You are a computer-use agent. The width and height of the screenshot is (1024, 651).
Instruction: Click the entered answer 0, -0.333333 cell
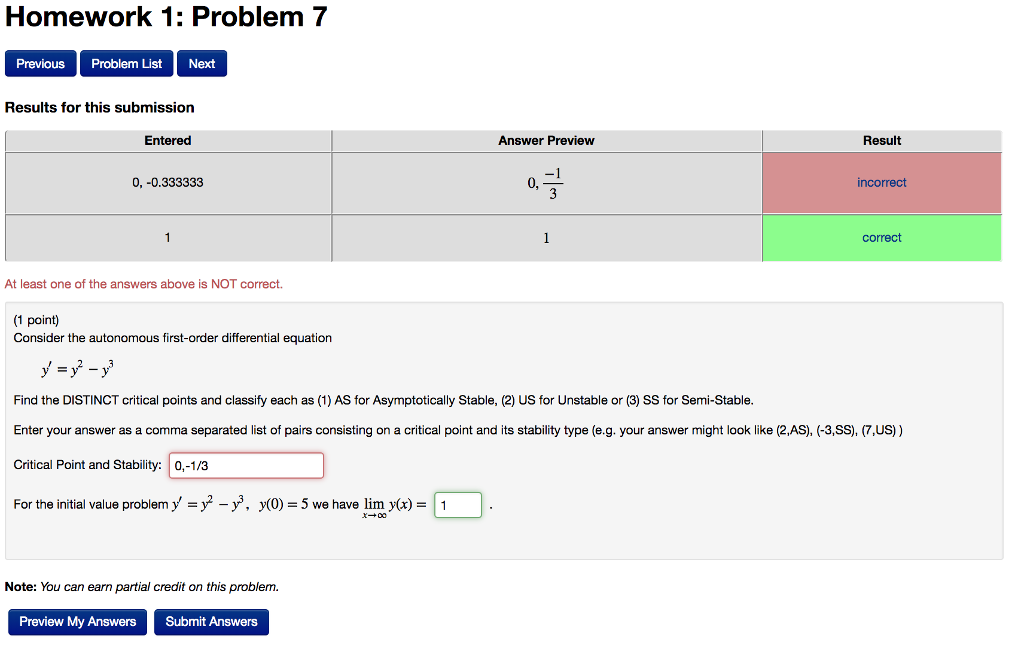coord(167,182)
